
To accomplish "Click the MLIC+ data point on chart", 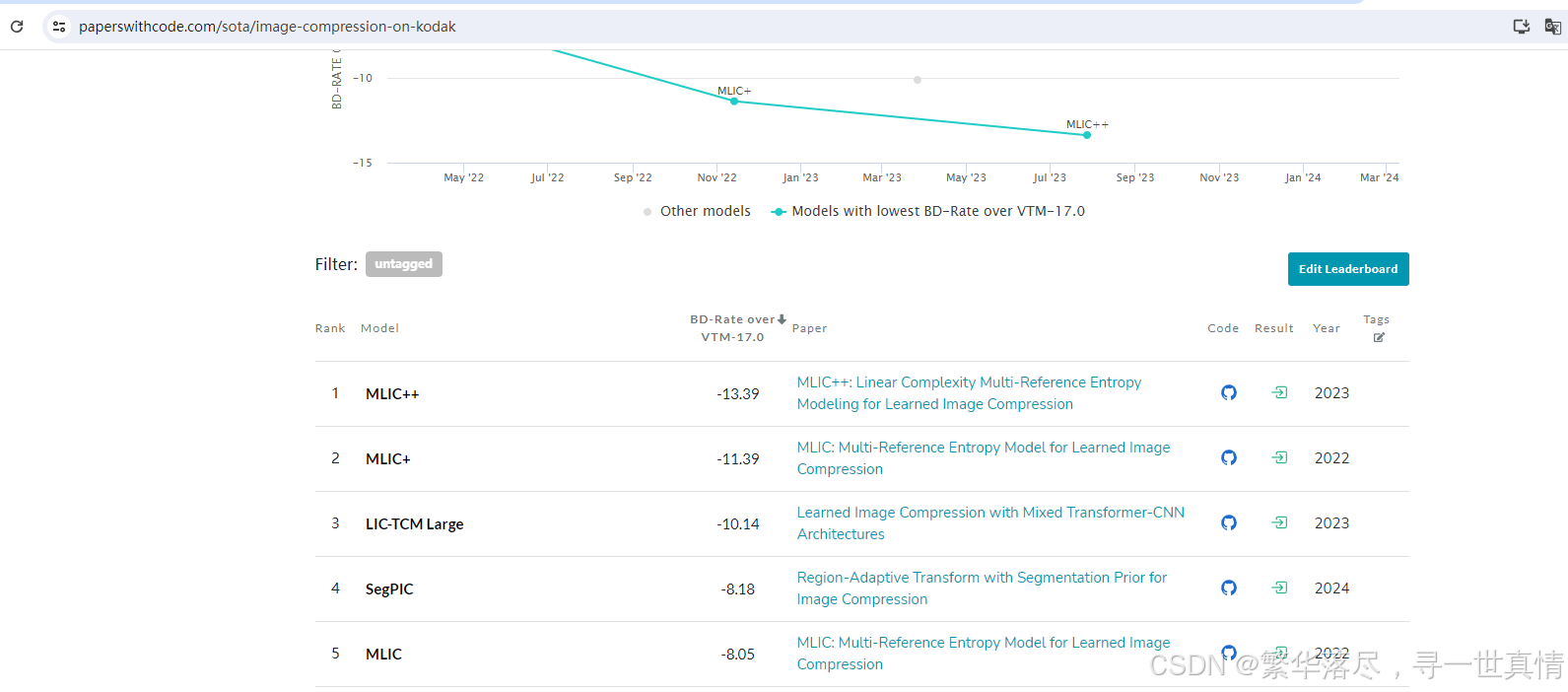I will coord(734,101).
